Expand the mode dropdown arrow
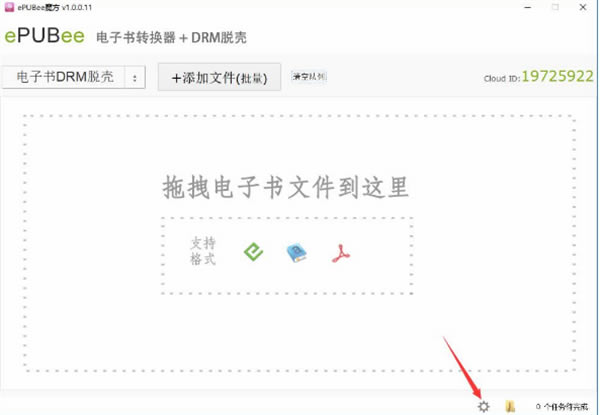 [135, 78]
